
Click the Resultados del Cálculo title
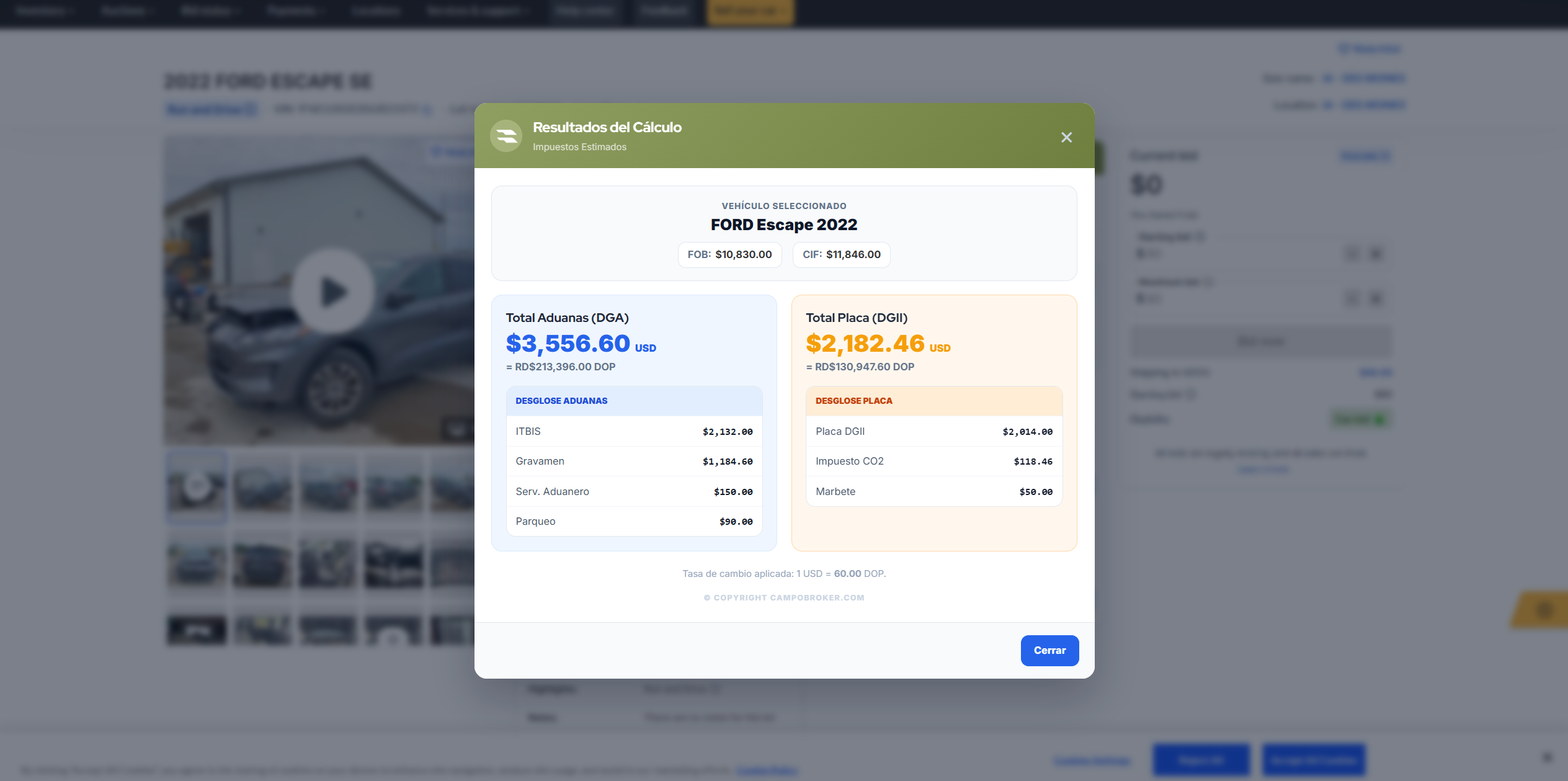pos(607,127)
